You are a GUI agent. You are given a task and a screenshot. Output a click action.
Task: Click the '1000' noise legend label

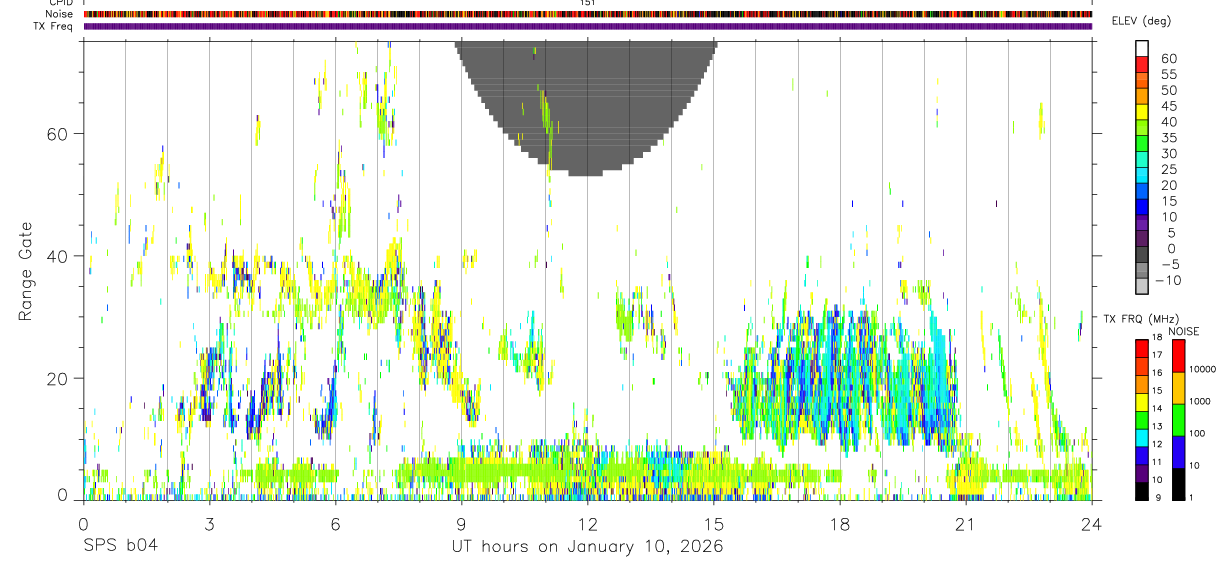(1199, 401)
